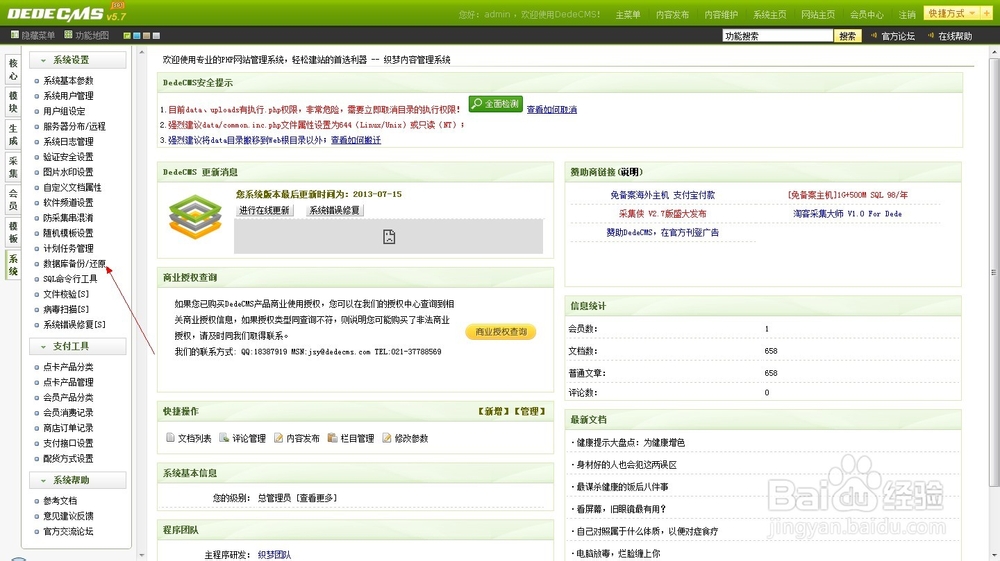Image resolution: width=1000 pixels, height=561 pixels.
Task: Click 新增 in quick actions header
Action: click(x=494, y=412)
